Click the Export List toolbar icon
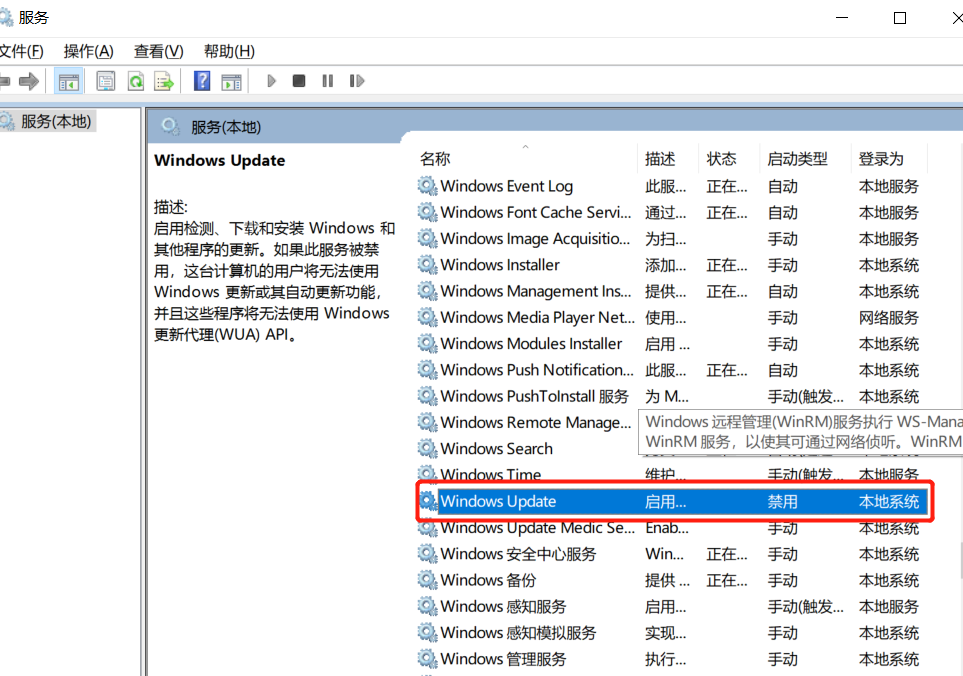 click(163, 81)
